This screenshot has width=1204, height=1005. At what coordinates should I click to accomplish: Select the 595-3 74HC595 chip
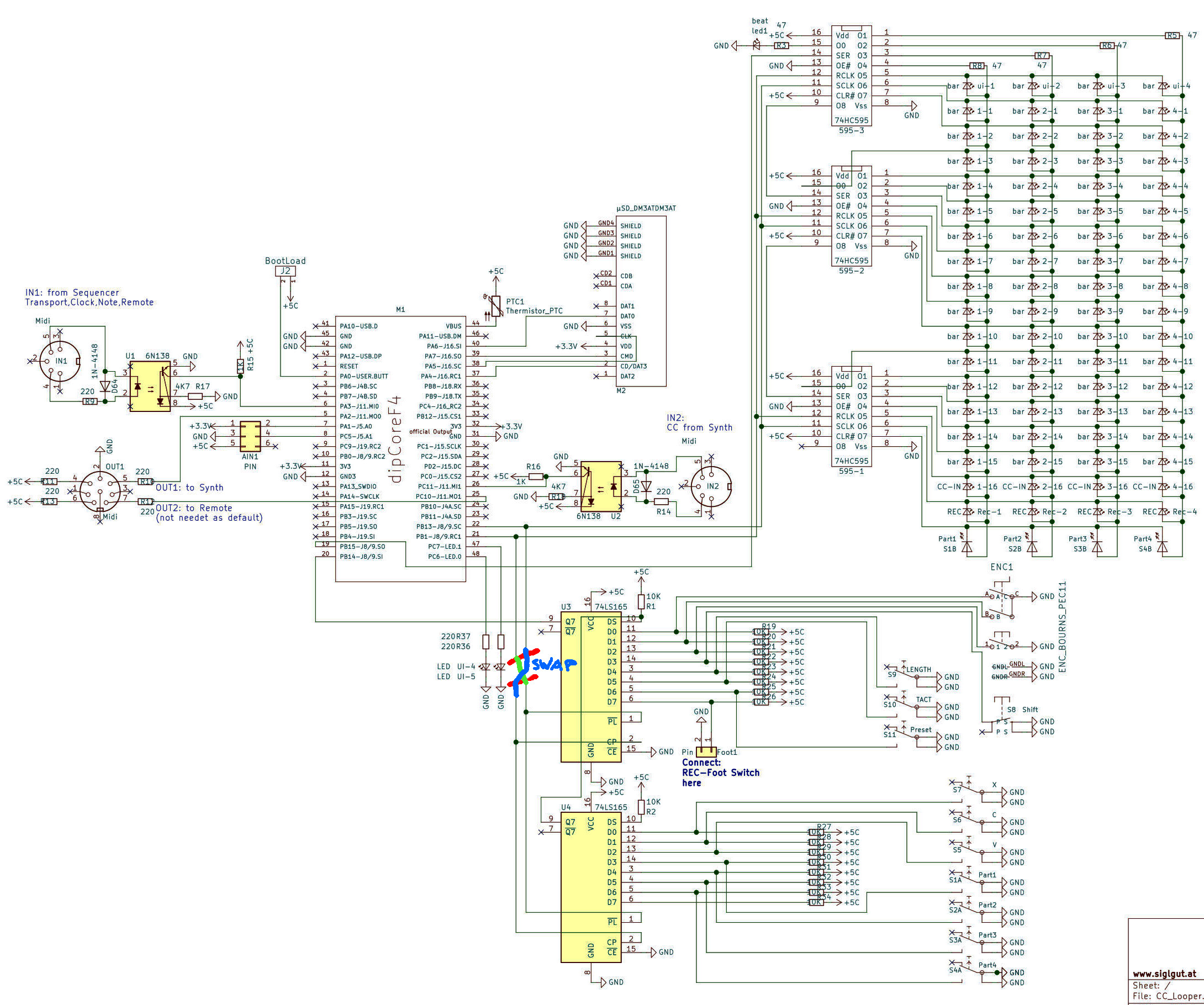pos(852,75)
